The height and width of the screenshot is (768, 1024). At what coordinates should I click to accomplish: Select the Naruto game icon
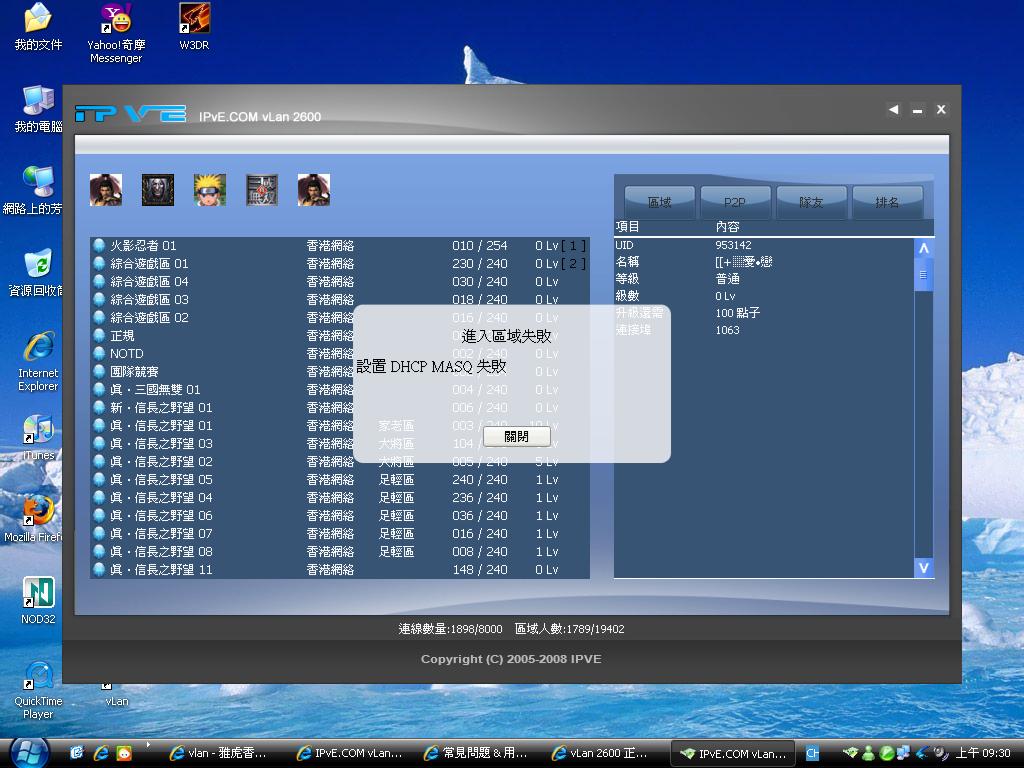click(210, 189)
